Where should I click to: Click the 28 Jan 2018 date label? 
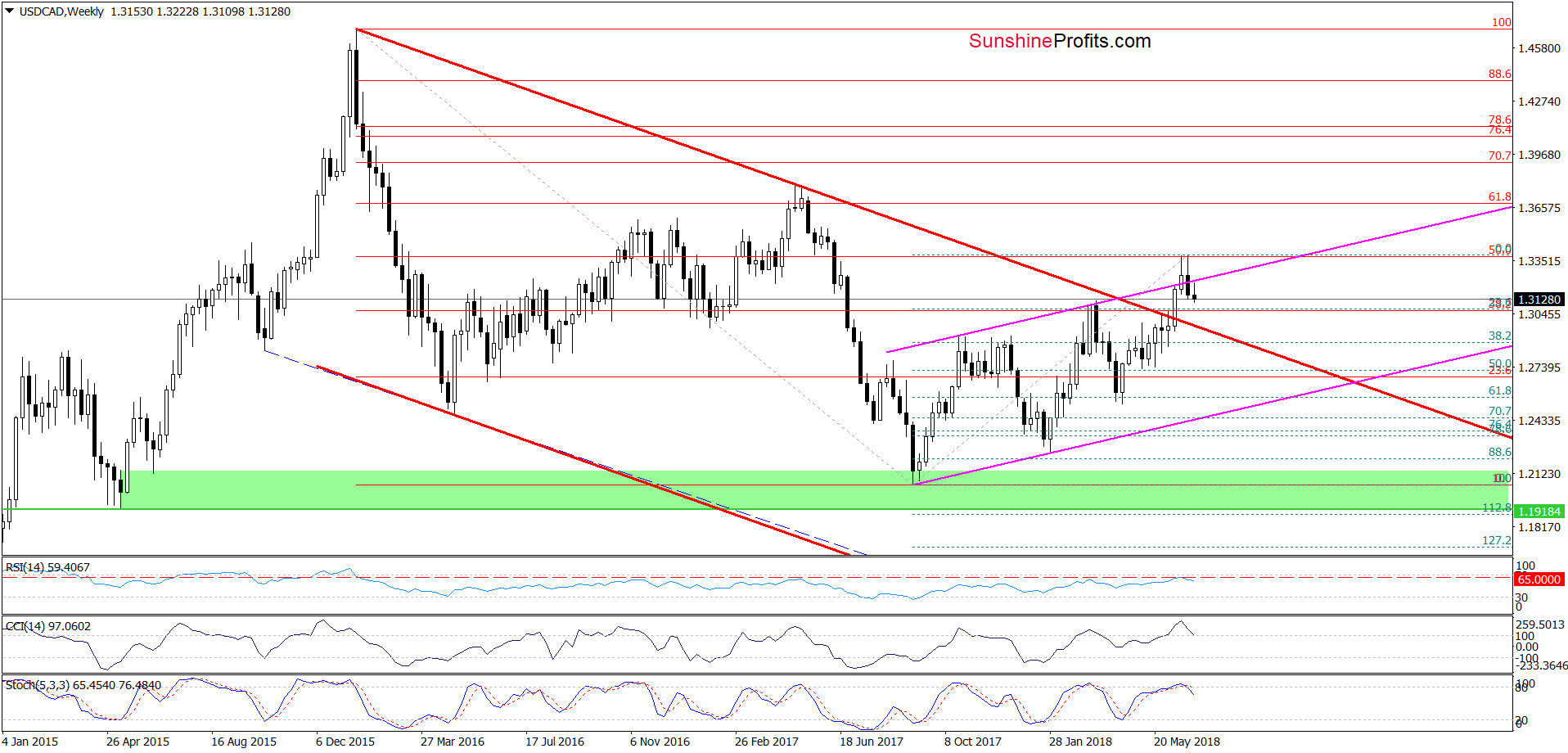pyautogui.click(x=1081, y=742)
